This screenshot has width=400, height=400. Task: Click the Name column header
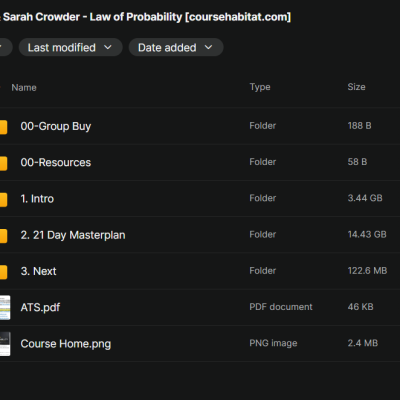click(x=24, y=87)
